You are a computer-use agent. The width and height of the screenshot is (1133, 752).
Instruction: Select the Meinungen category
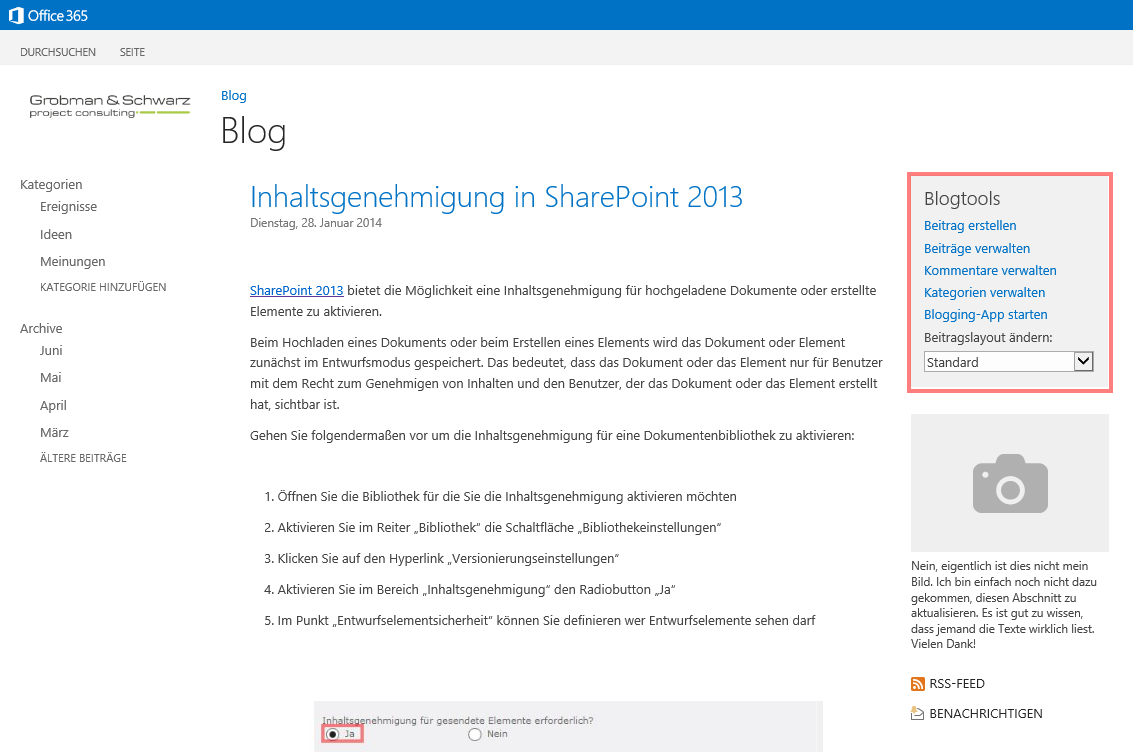[72, 262]
